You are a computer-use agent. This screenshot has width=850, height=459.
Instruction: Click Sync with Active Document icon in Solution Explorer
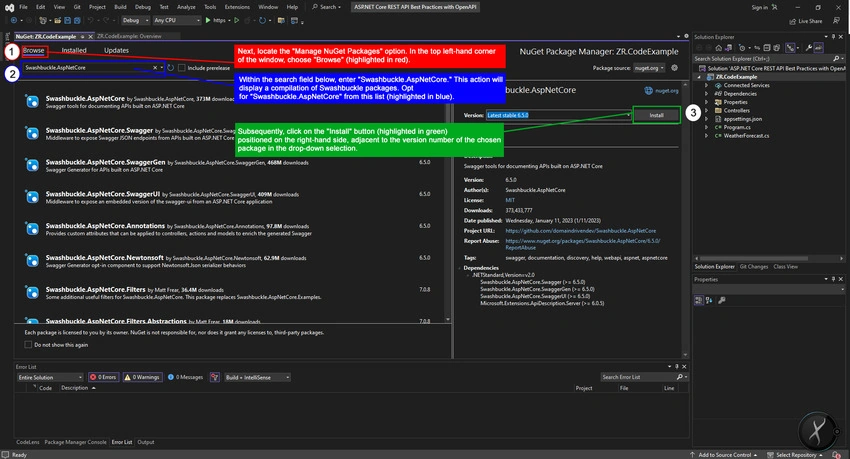tap(757, 48)
